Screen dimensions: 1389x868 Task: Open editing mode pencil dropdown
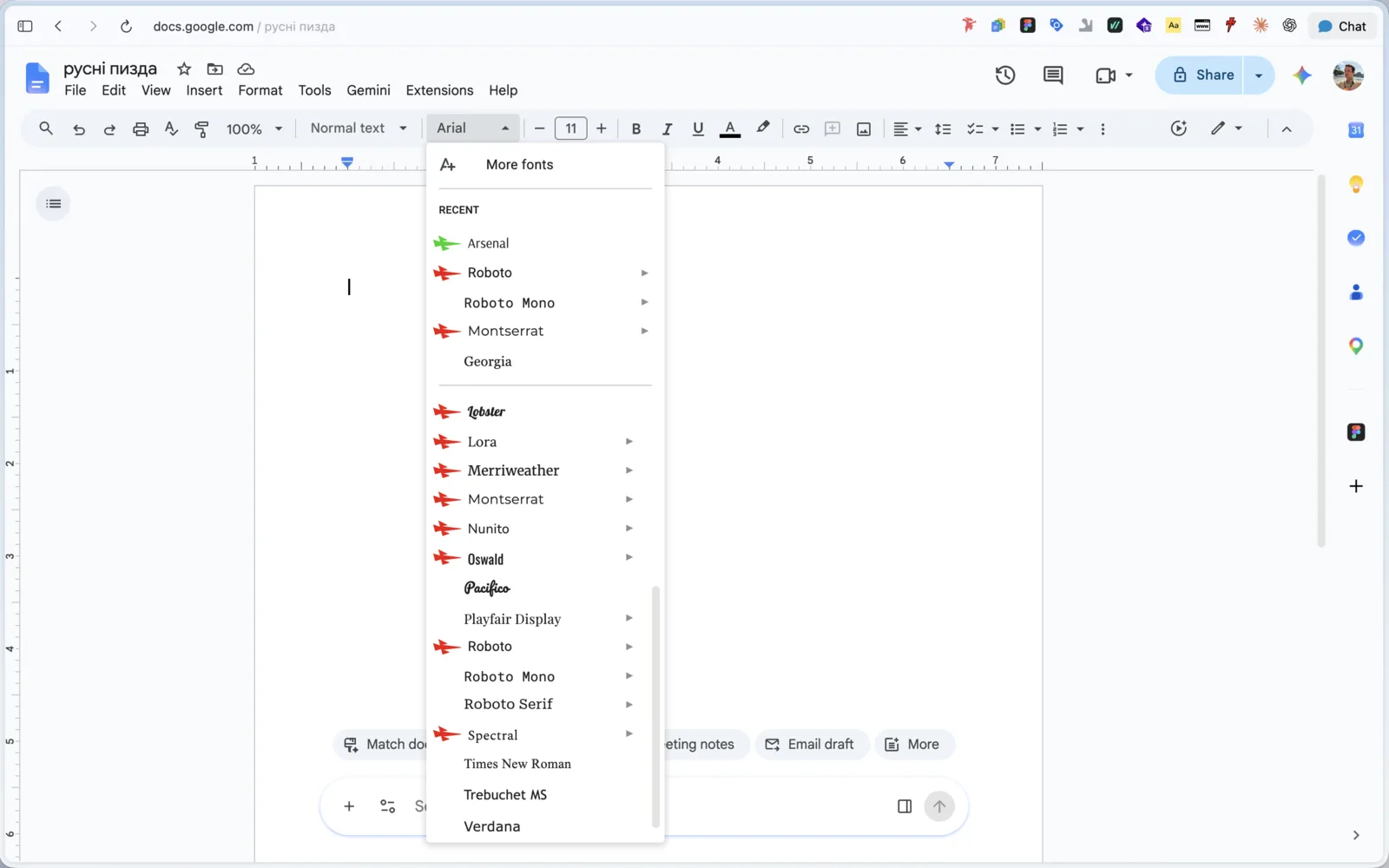click(x=1227, y=128)
